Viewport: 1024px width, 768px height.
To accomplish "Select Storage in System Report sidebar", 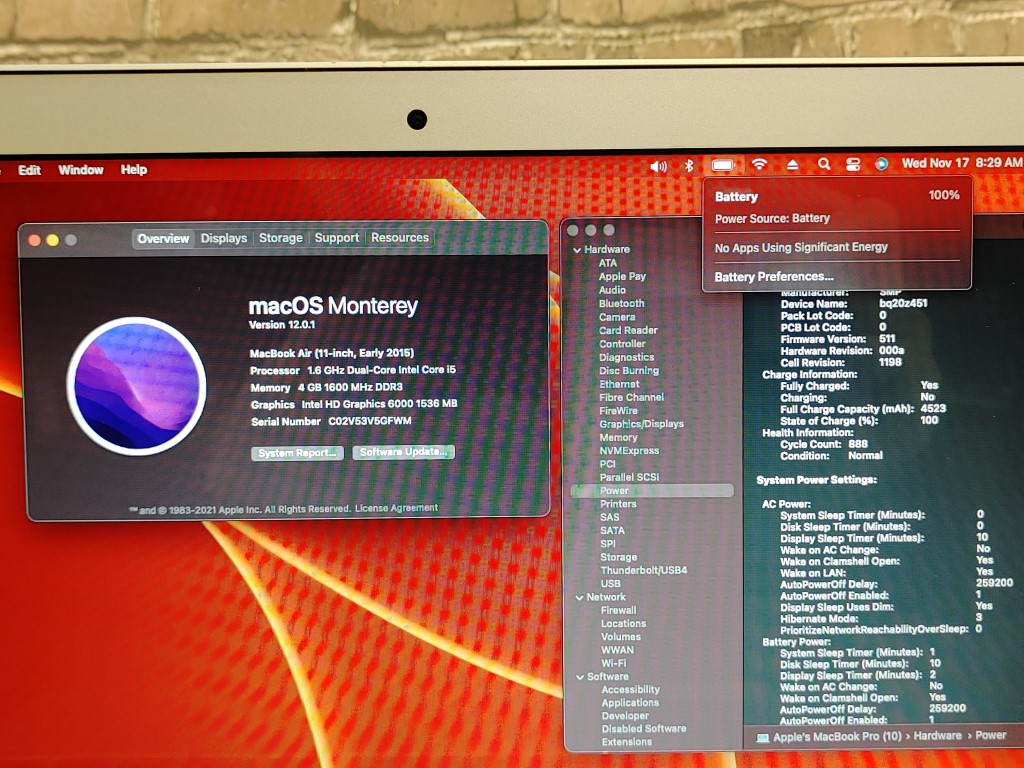I will click(618, 557).
